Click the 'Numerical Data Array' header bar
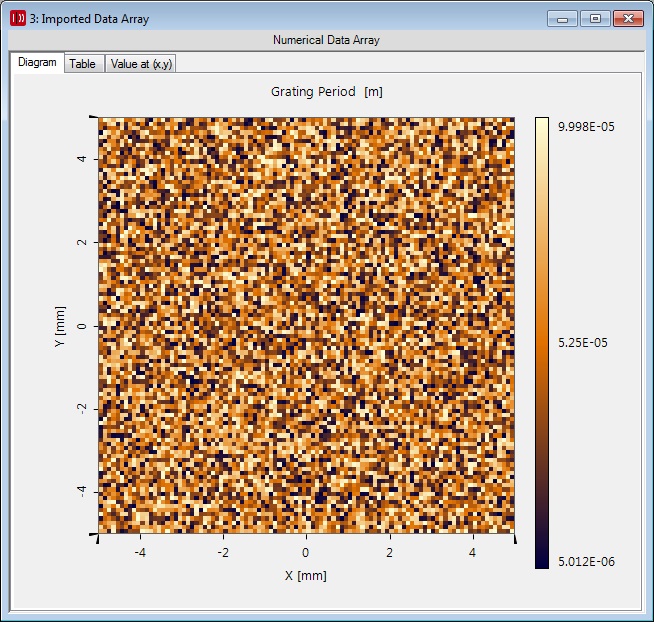This screenshot has width=654, height=622. (327, 40)
